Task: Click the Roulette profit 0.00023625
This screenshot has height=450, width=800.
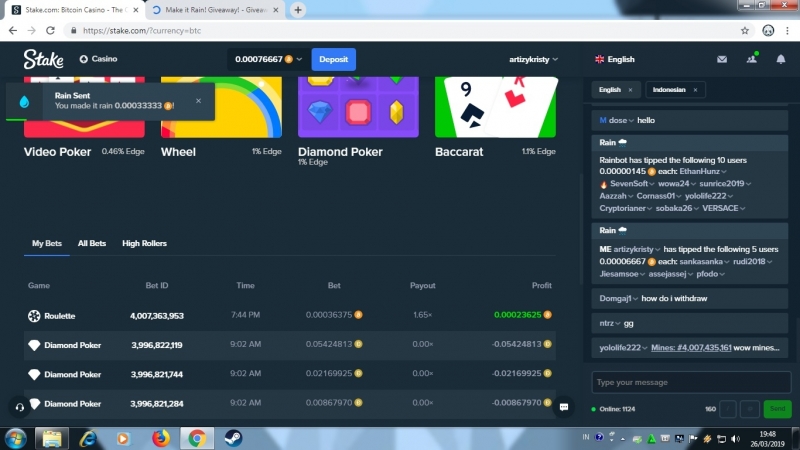Action: 517,315
